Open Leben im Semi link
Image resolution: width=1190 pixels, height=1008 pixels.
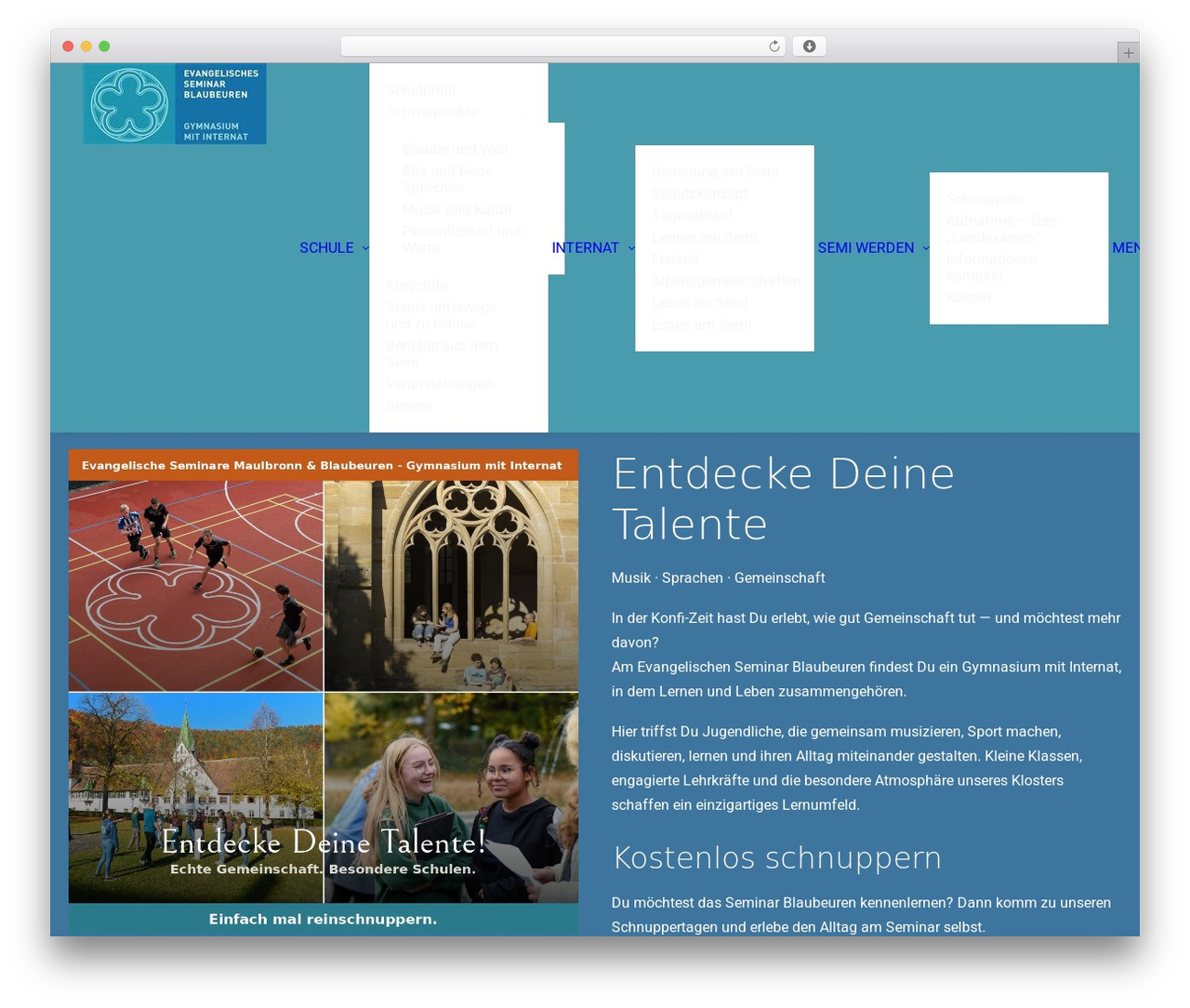pos(700,302)
